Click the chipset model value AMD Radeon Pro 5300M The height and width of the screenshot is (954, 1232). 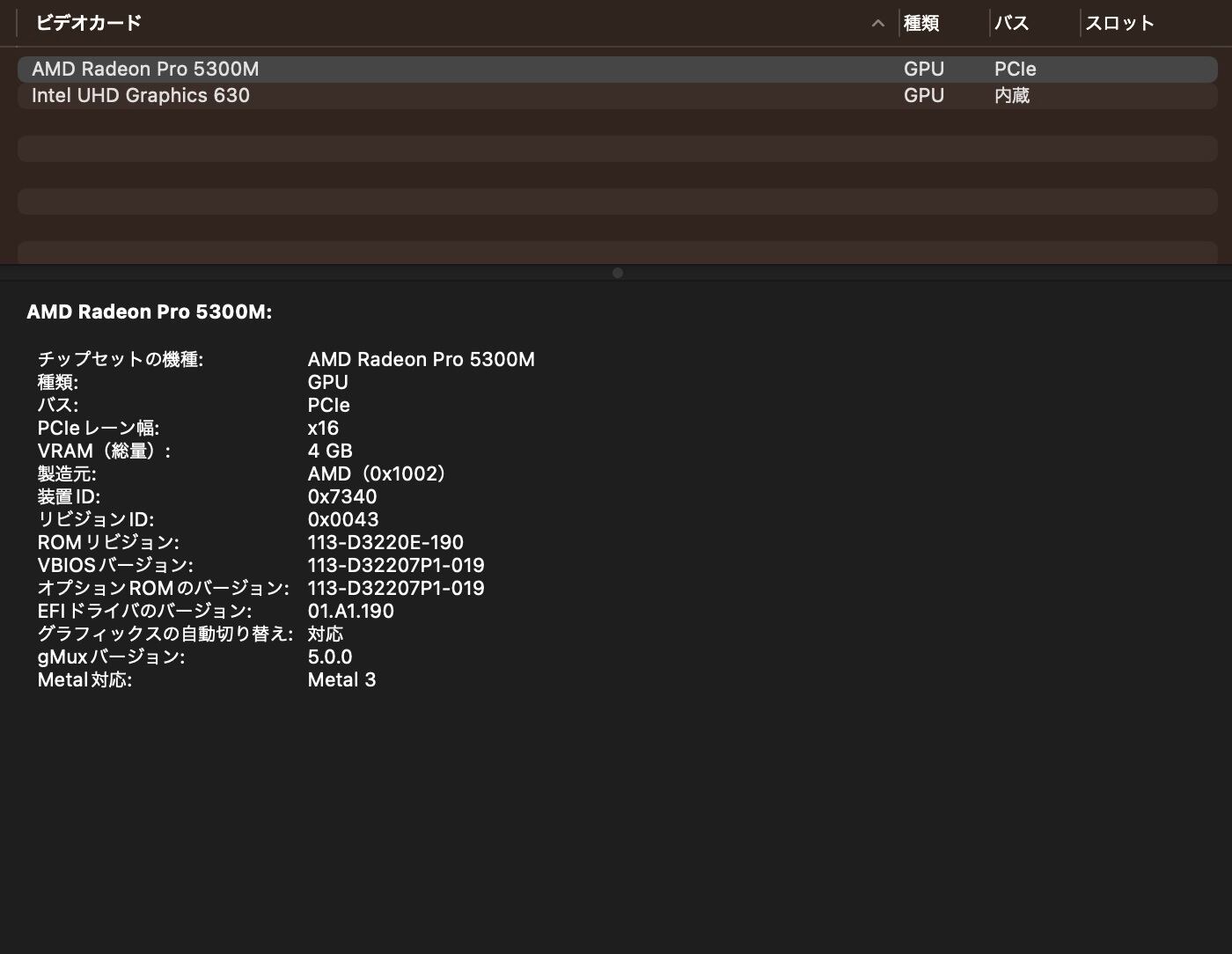(x=422, y=360)
